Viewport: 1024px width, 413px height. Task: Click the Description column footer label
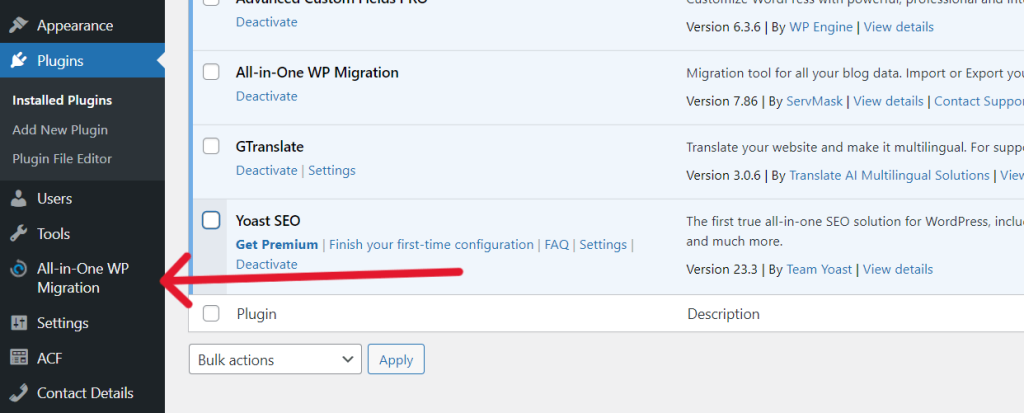(724, 314)
